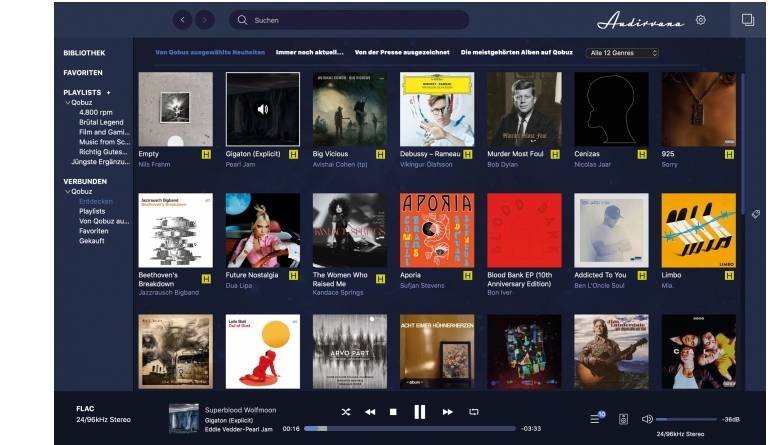Click the magnifier search icon

(x=242, y=20)
